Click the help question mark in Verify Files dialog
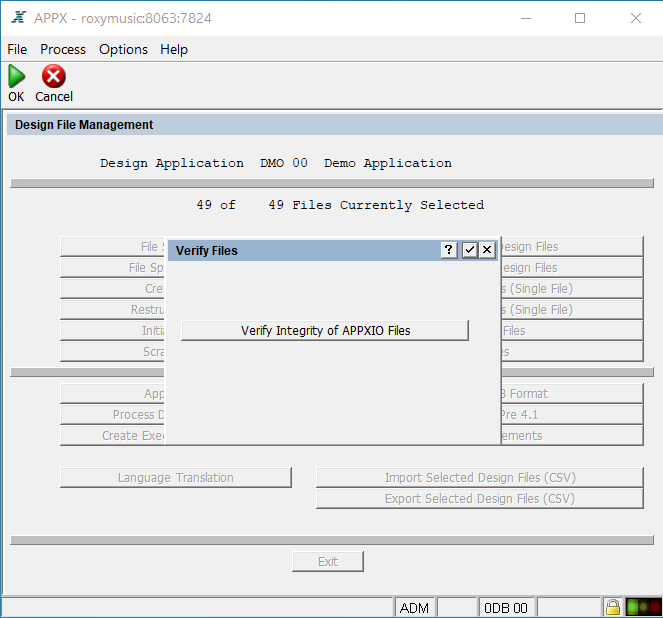The image size is (663, 618). click(450, 250)
